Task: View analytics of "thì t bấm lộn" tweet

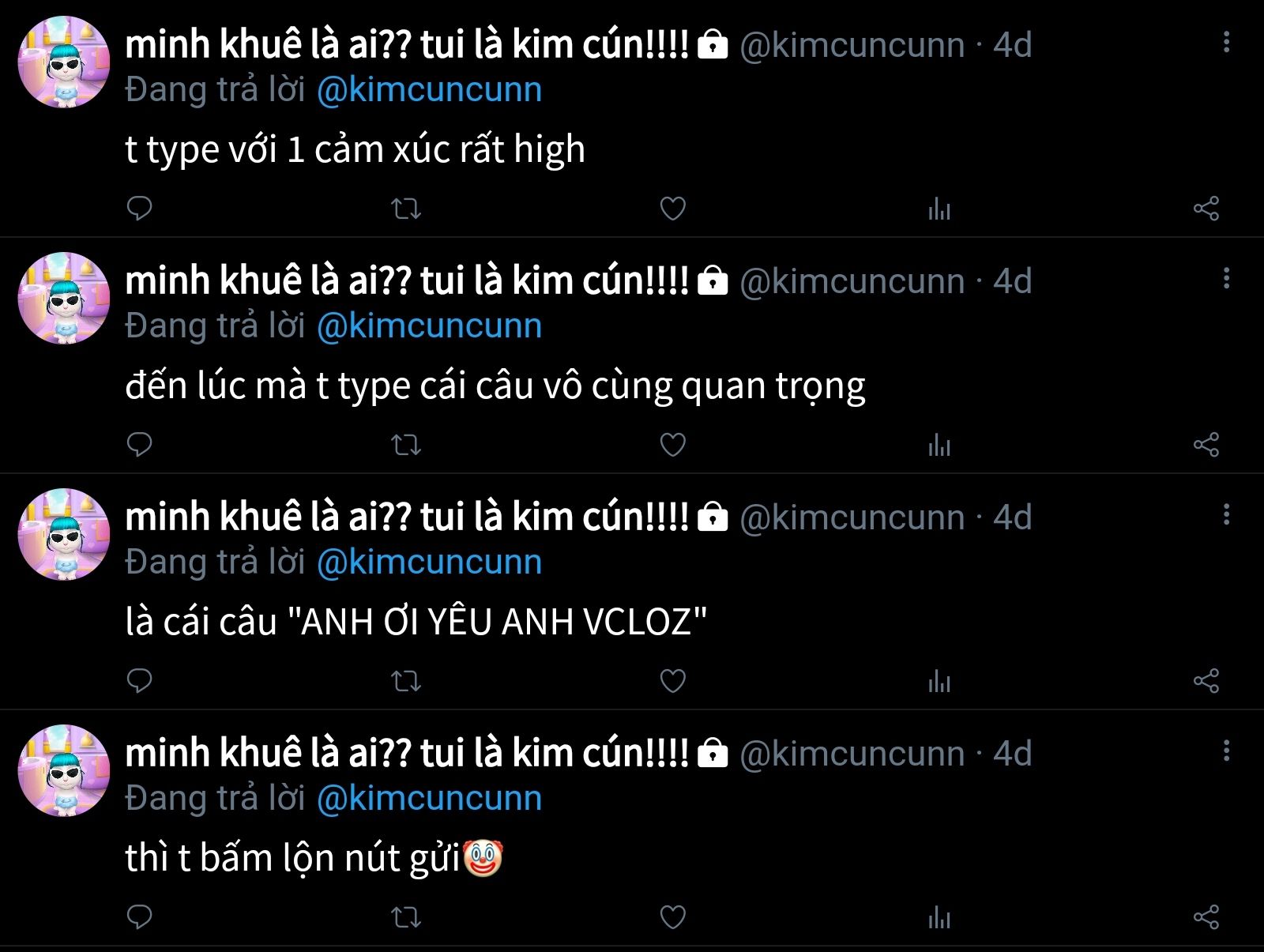Action: 939,917
